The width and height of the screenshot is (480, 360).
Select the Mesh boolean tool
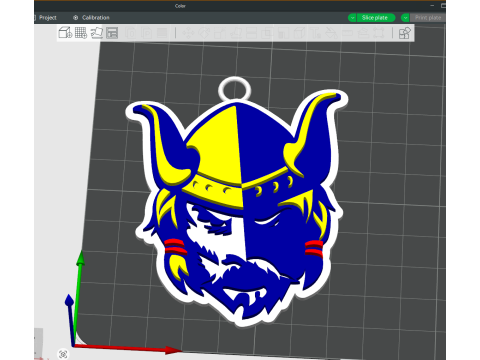pyautogui.click(x=266, y=33)
